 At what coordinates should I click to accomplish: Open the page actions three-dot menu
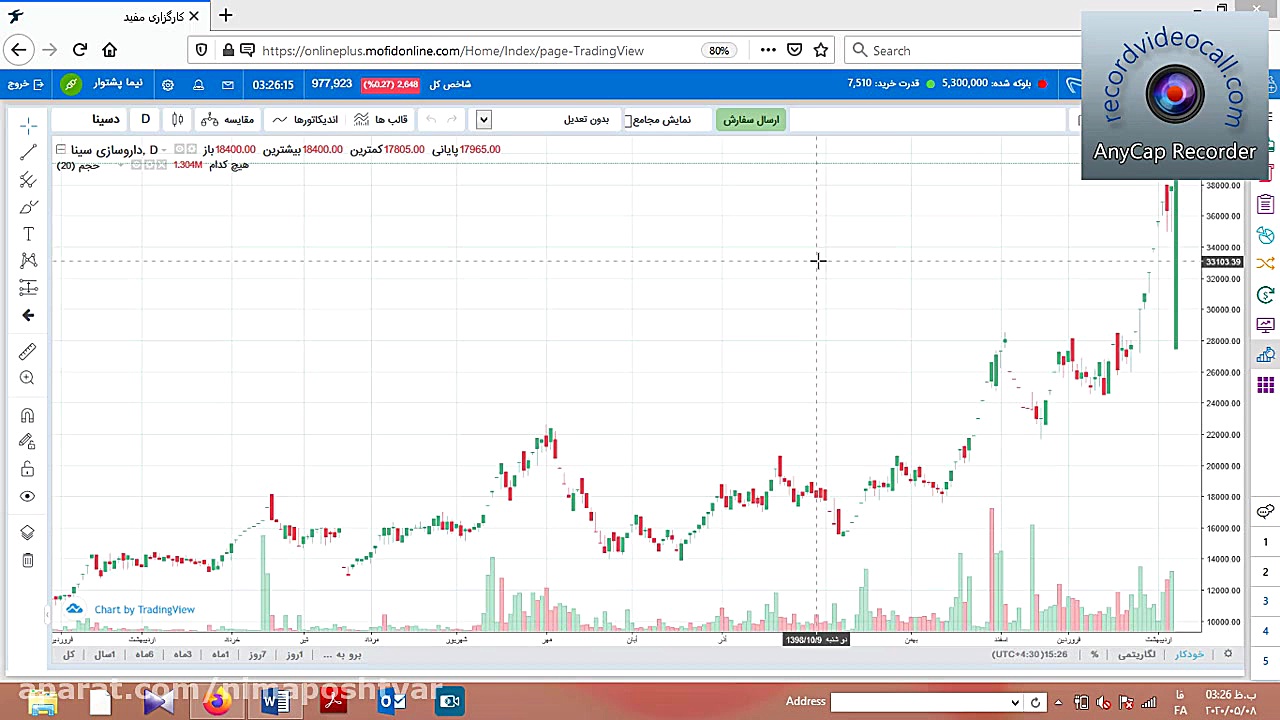pyautogui.click(x=768, y=51)
